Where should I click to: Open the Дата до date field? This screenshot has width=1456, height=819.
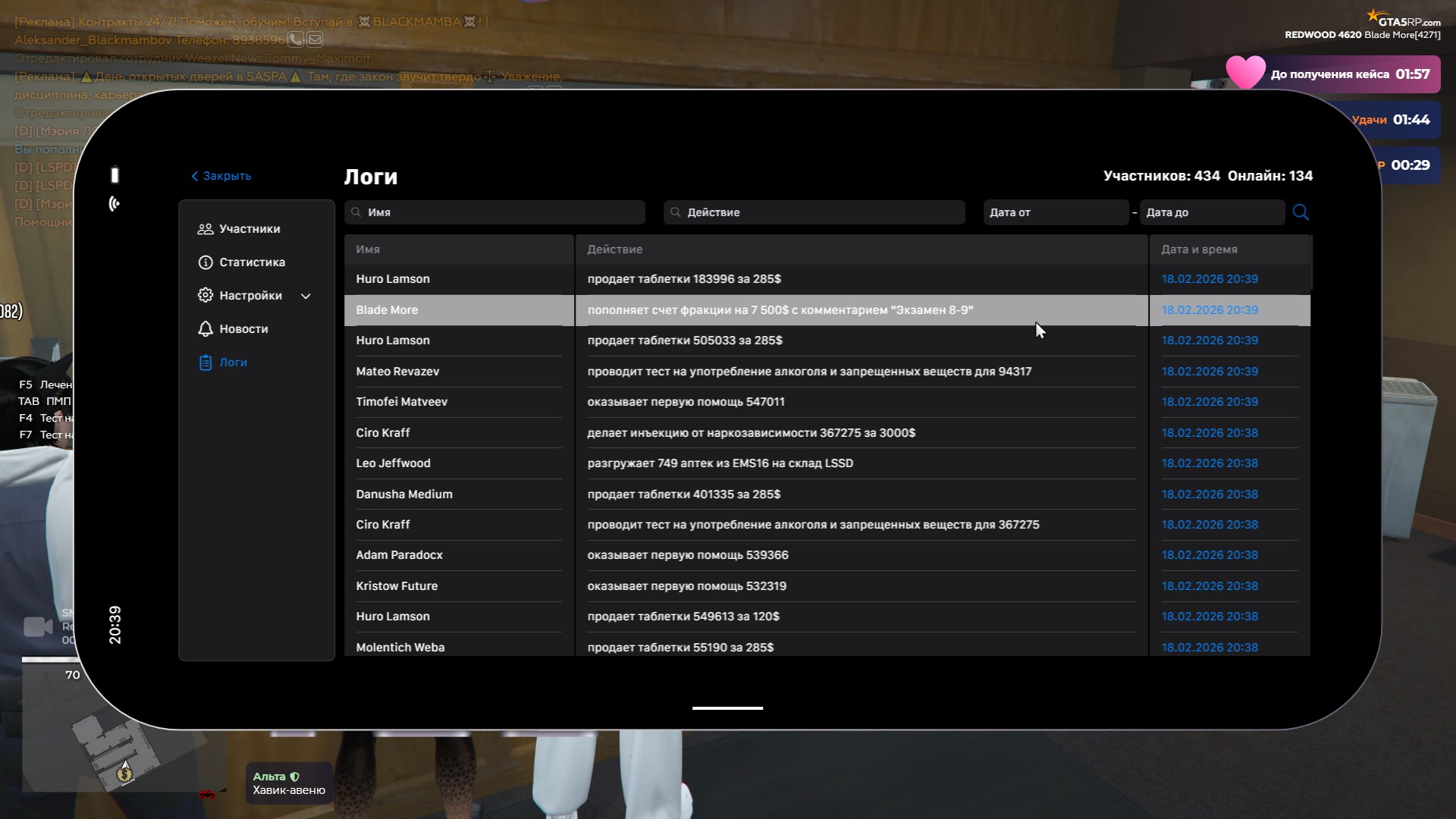click(1211, 212)
